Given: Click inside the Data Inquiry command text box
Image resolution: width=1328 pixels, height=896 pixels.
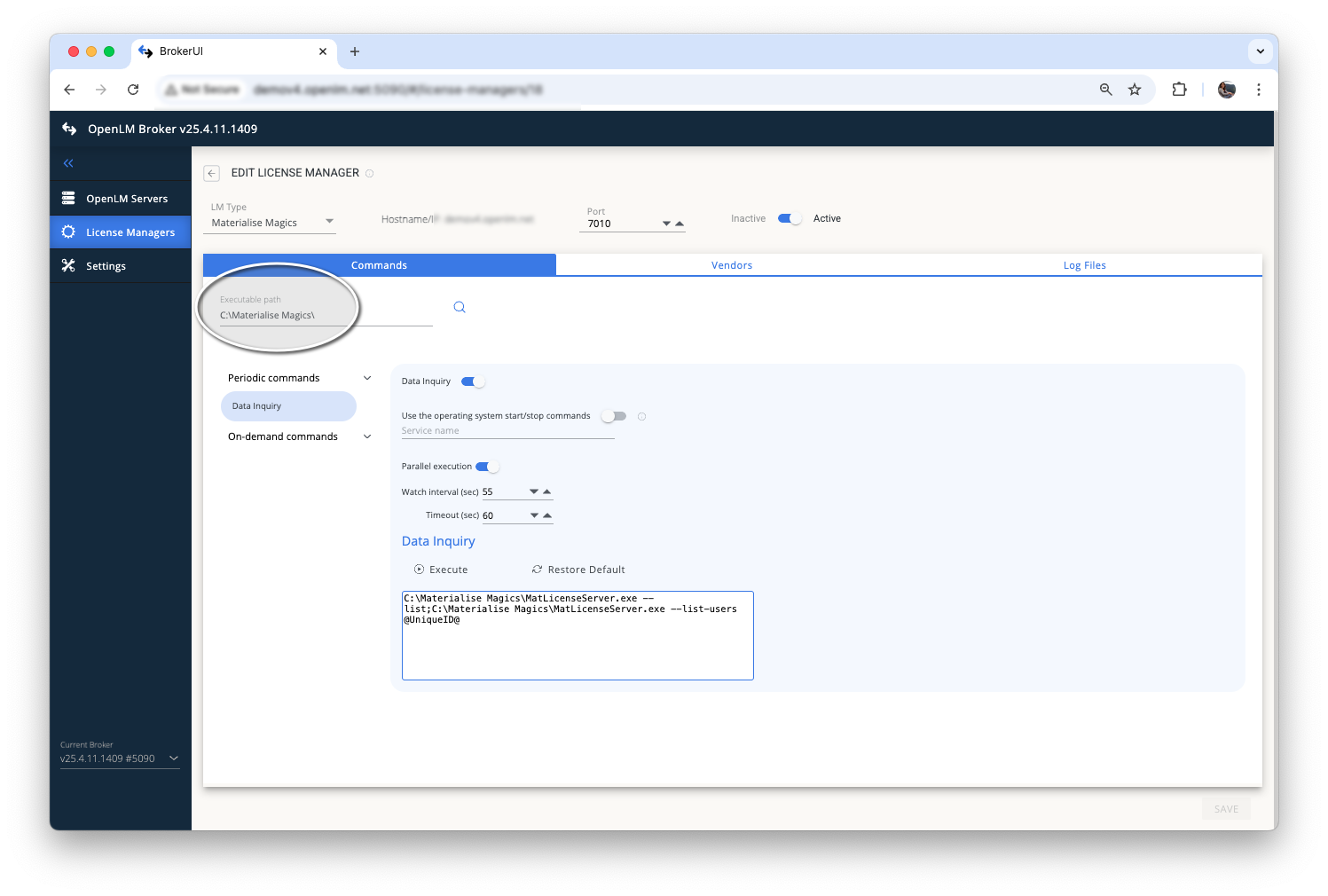Looking at the screenshot, I should pos(577,635).
